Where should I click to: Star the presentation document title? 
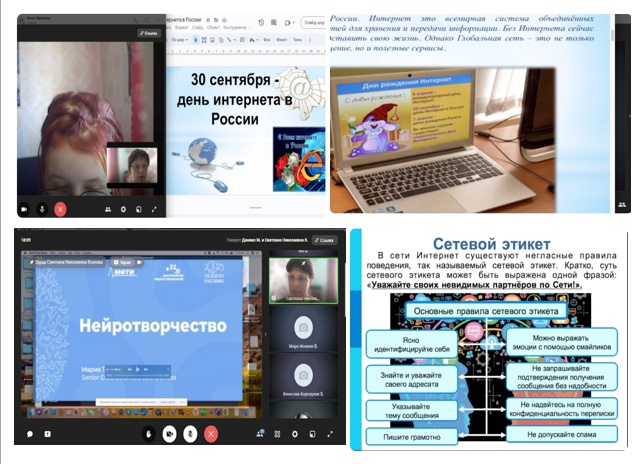(x=208, y=20)
